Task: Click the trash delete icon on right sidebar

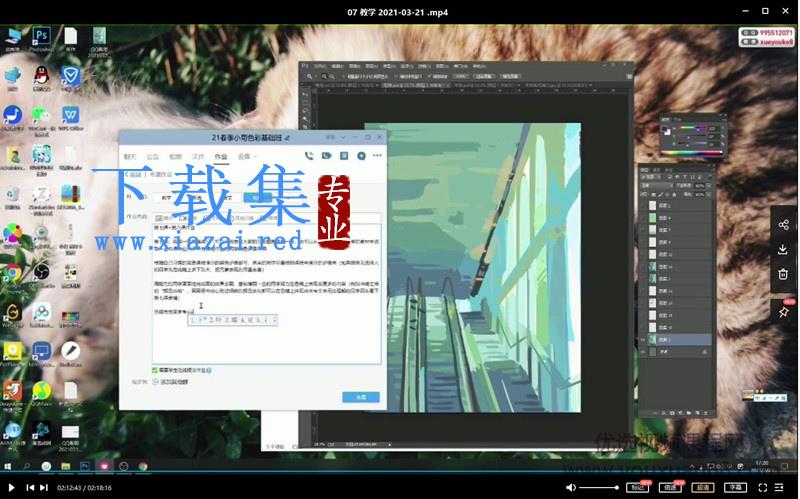Action: pos(783,274)
